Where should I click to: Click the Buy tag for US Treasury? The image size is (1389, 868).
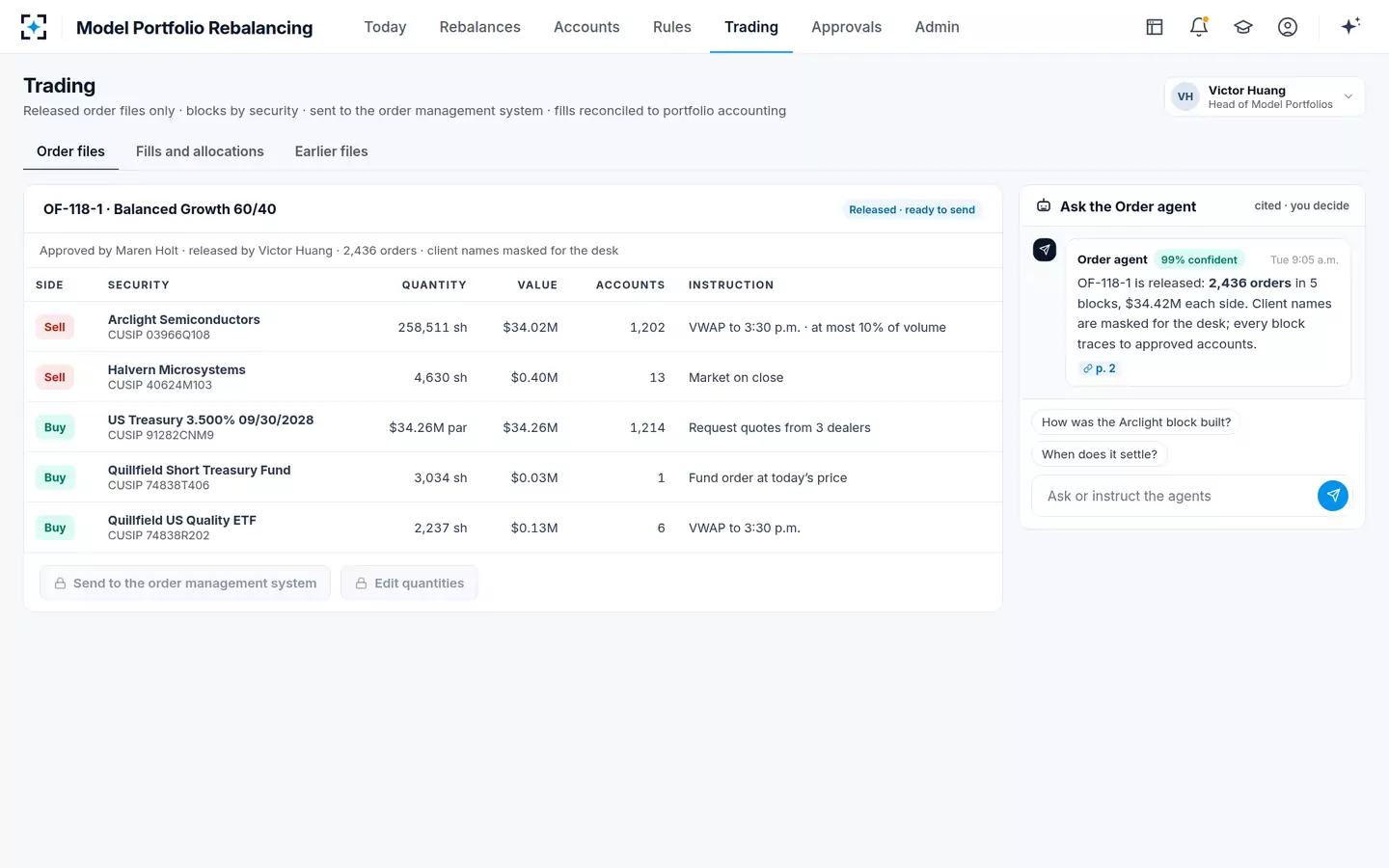click(x=55, y=427)
